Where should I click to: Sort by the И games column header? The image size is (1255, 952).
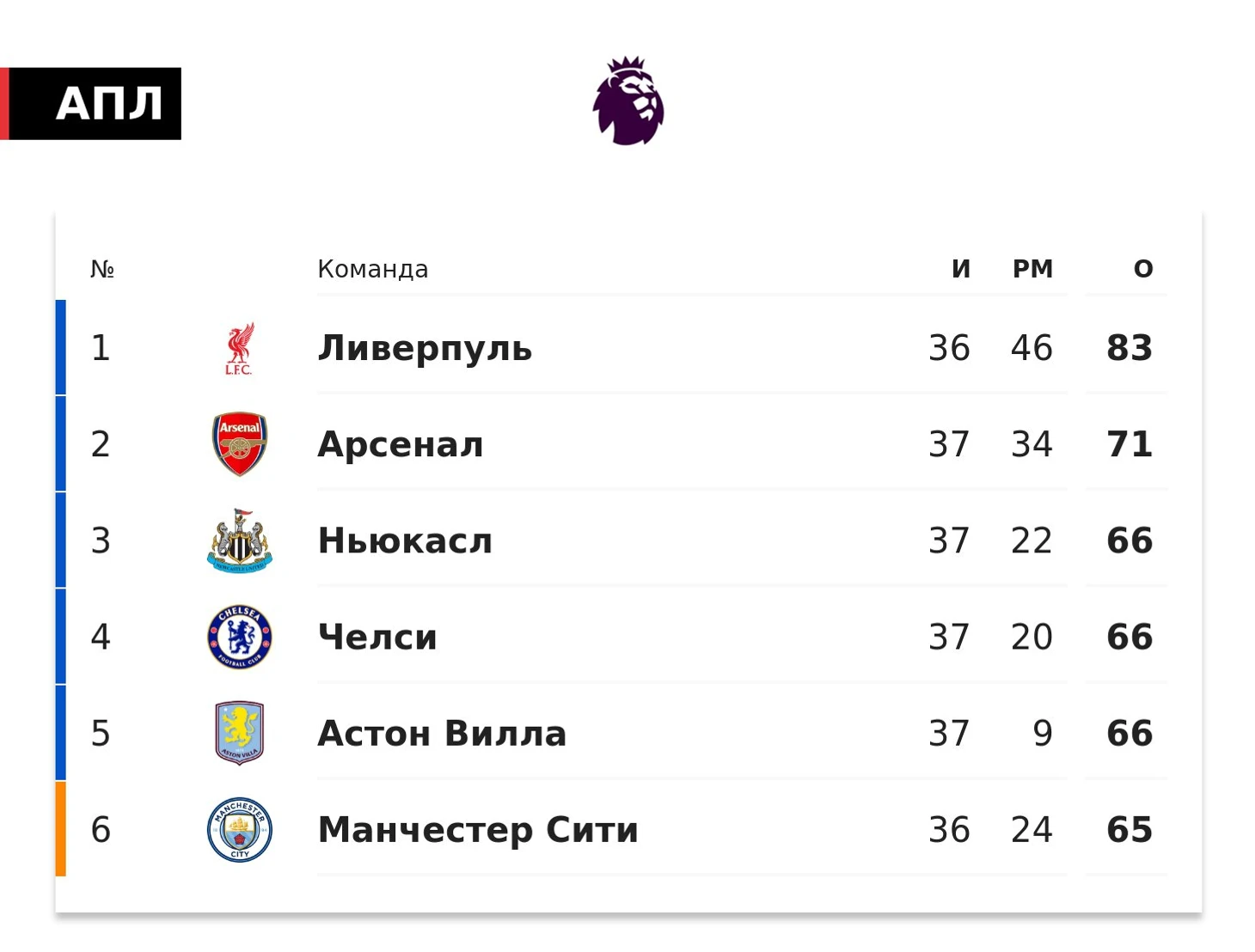(961, 269)
